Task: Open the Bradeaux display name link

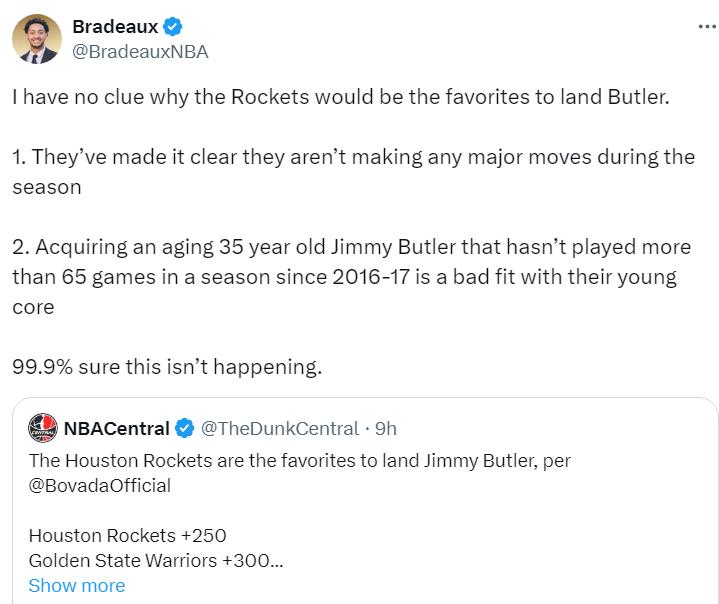Action: (114, 26)
